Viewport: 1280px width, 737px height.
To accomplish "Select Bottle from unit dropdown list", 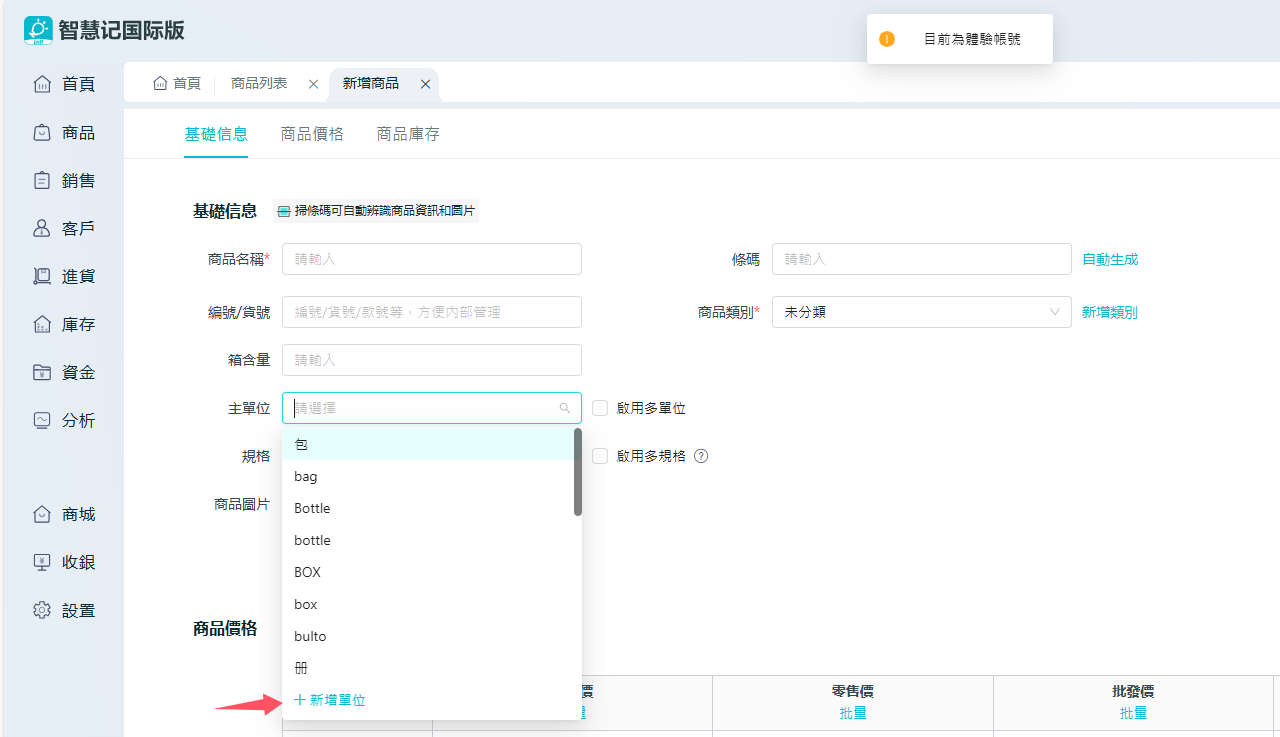I will [x=312, y=508].
